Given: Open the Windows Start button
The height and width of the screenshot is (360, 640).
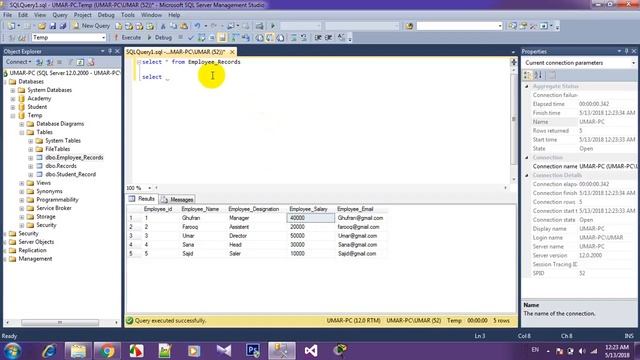Looking at the screenshot, I should [x=13, y=351].
